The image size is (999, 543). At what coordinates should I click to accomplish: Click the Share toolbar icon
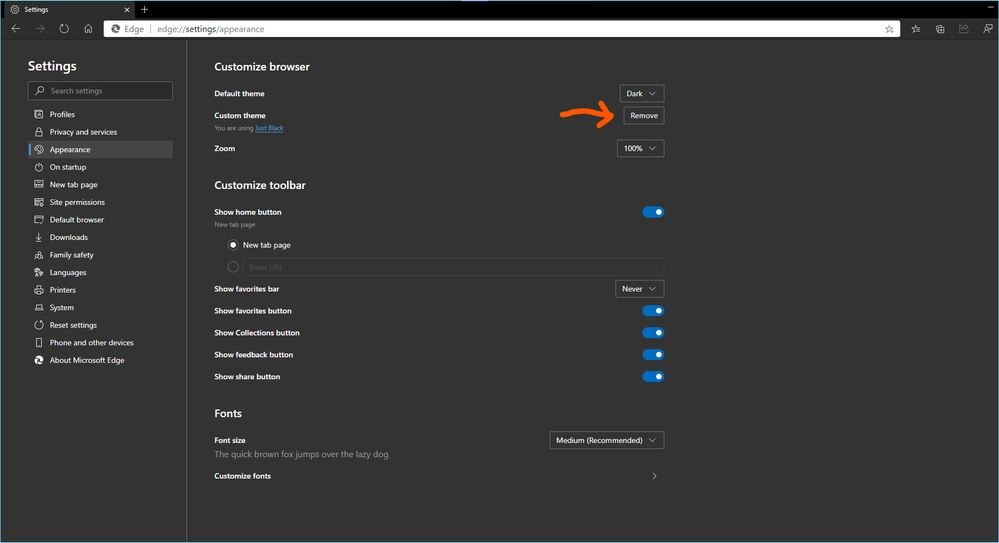(964, 29)
